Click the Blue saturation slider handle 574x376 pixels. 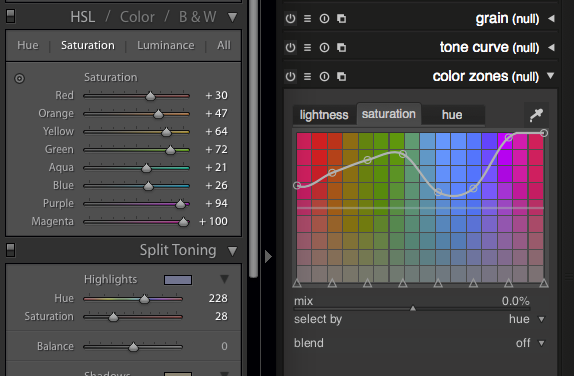[148, 186]
